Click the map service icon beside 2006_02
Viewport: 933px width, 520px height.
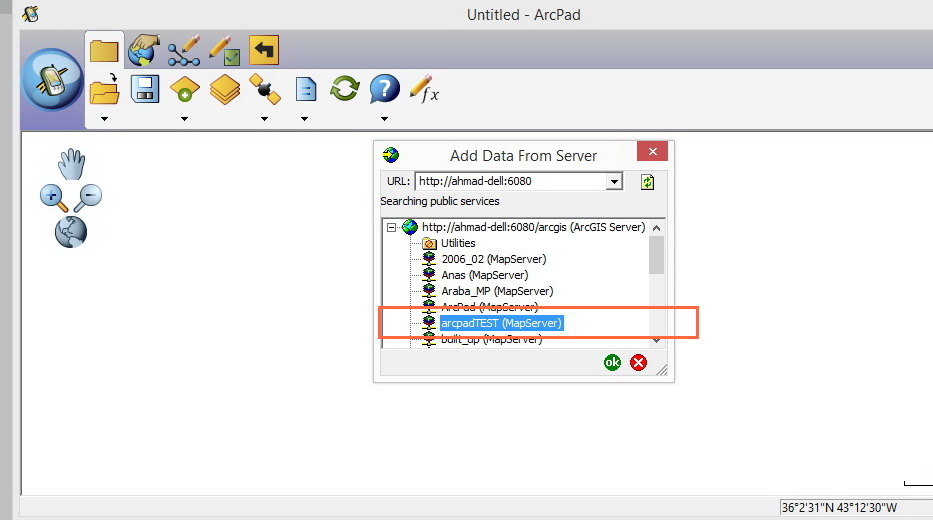[429, 259]
